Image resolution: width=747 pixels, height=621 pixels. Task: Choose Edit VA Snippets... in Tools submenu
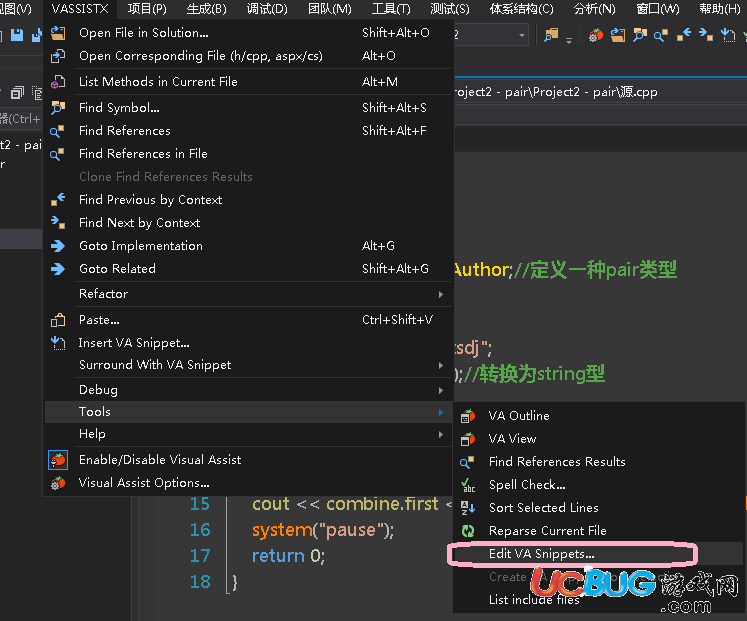598,554
